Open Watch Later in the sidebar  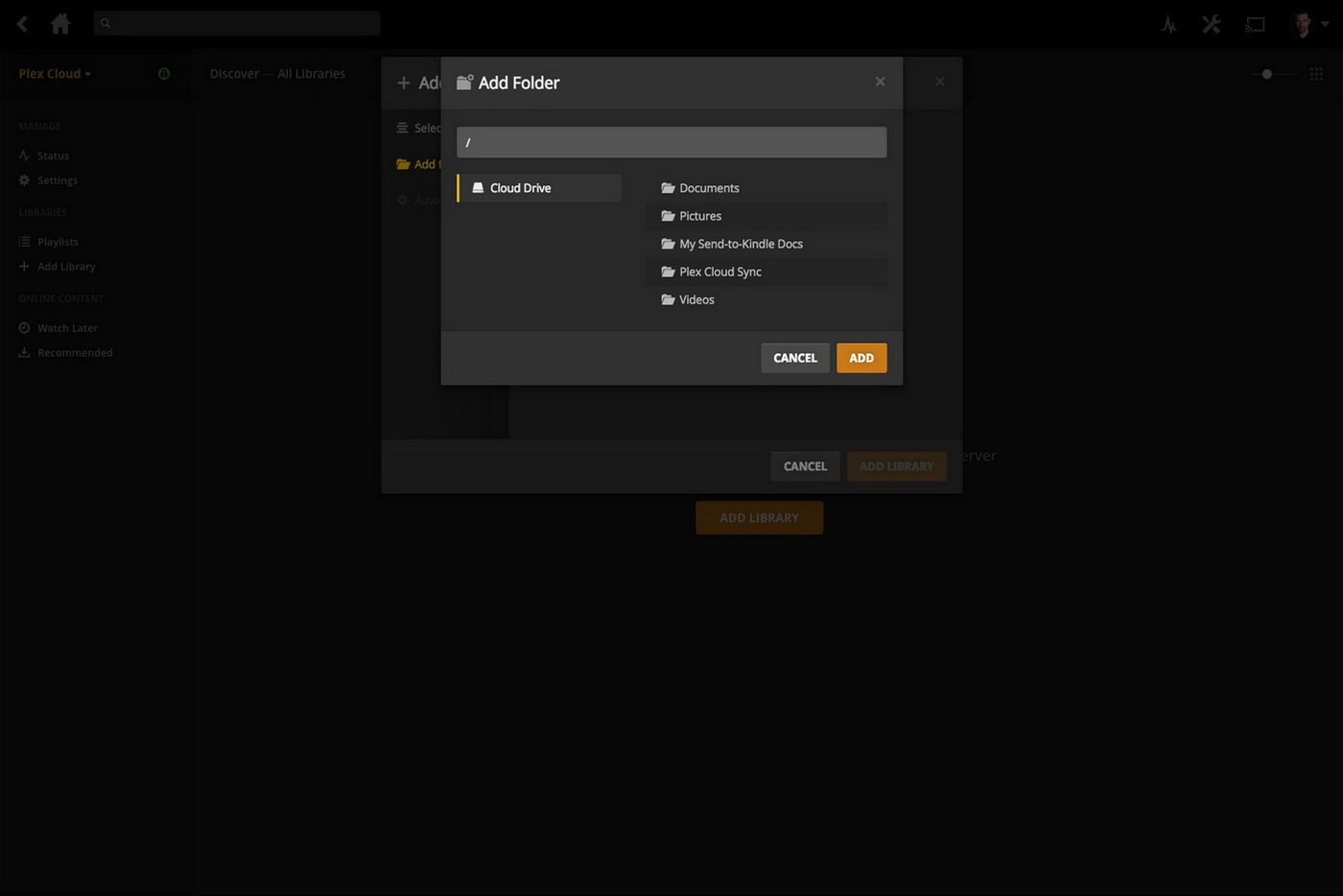tap(67, 328)
